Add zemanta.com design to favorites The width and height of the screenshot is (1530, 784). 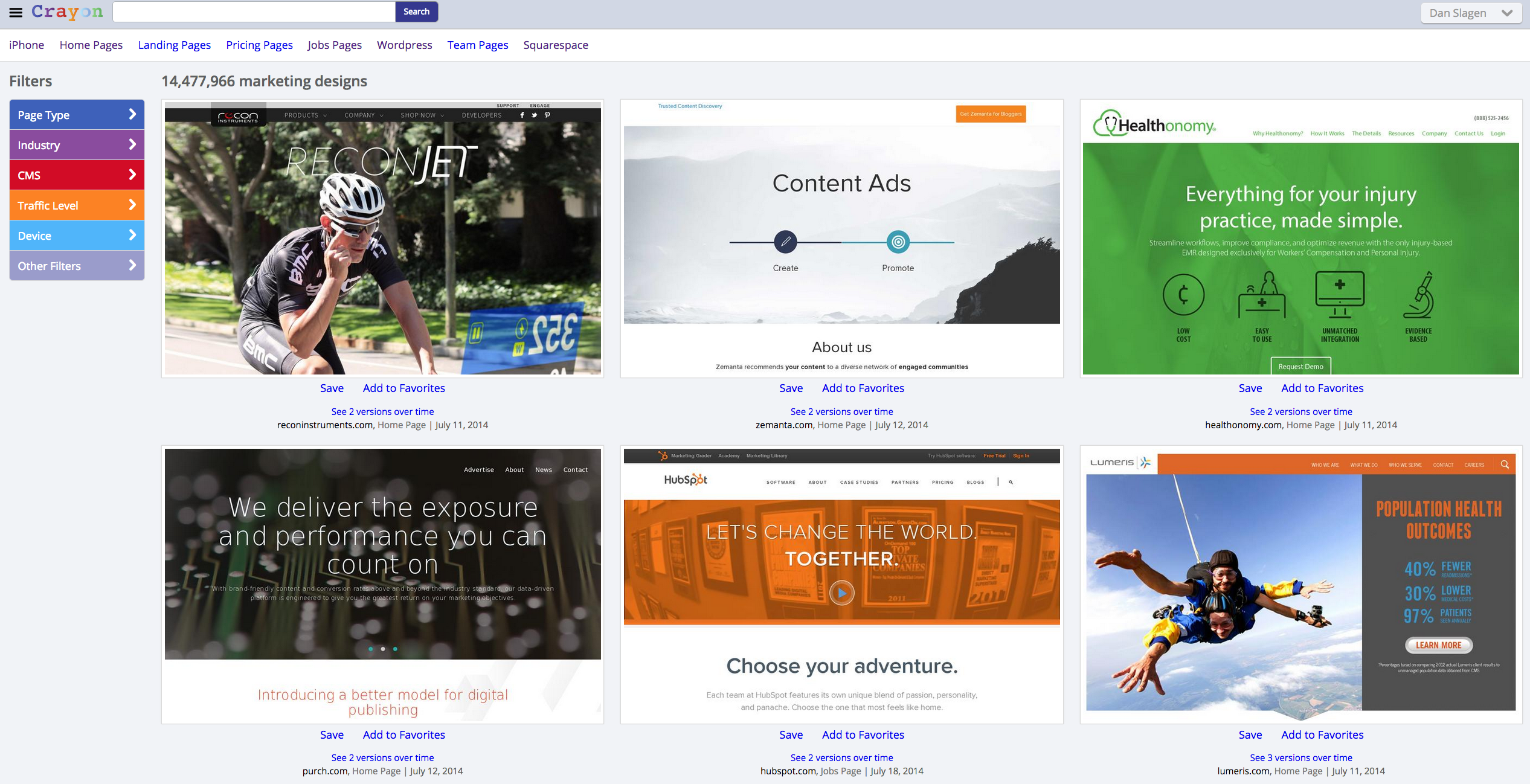pyautogui.click(x=863, y=388)
